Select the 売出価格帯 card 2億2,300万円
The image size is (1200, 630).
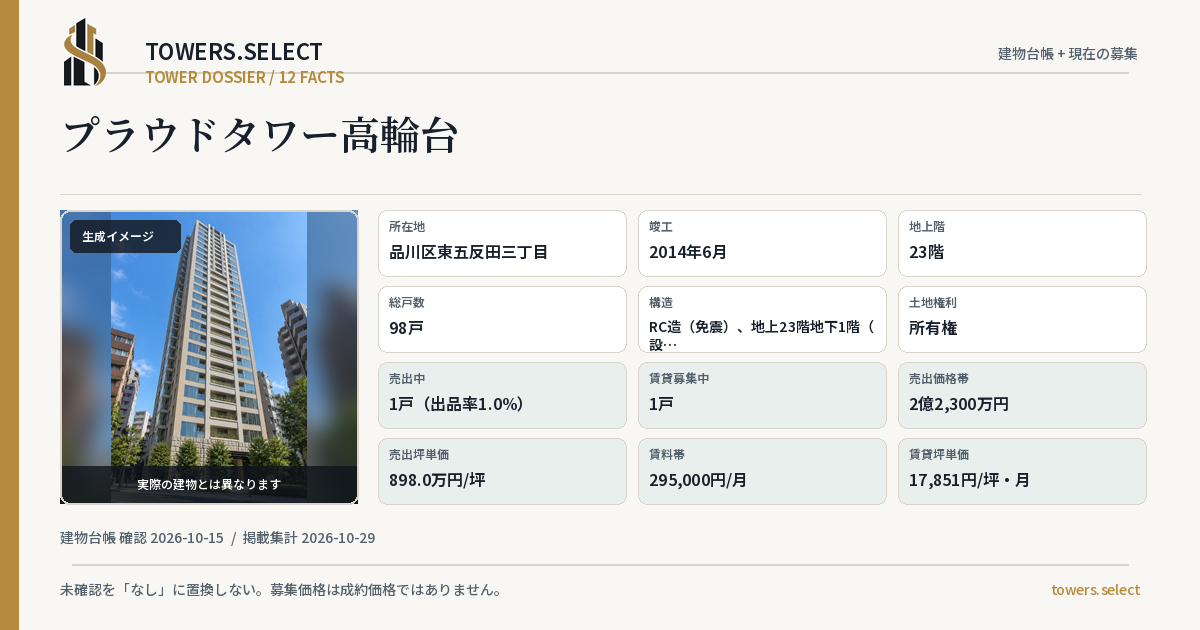pos(1022,395)
